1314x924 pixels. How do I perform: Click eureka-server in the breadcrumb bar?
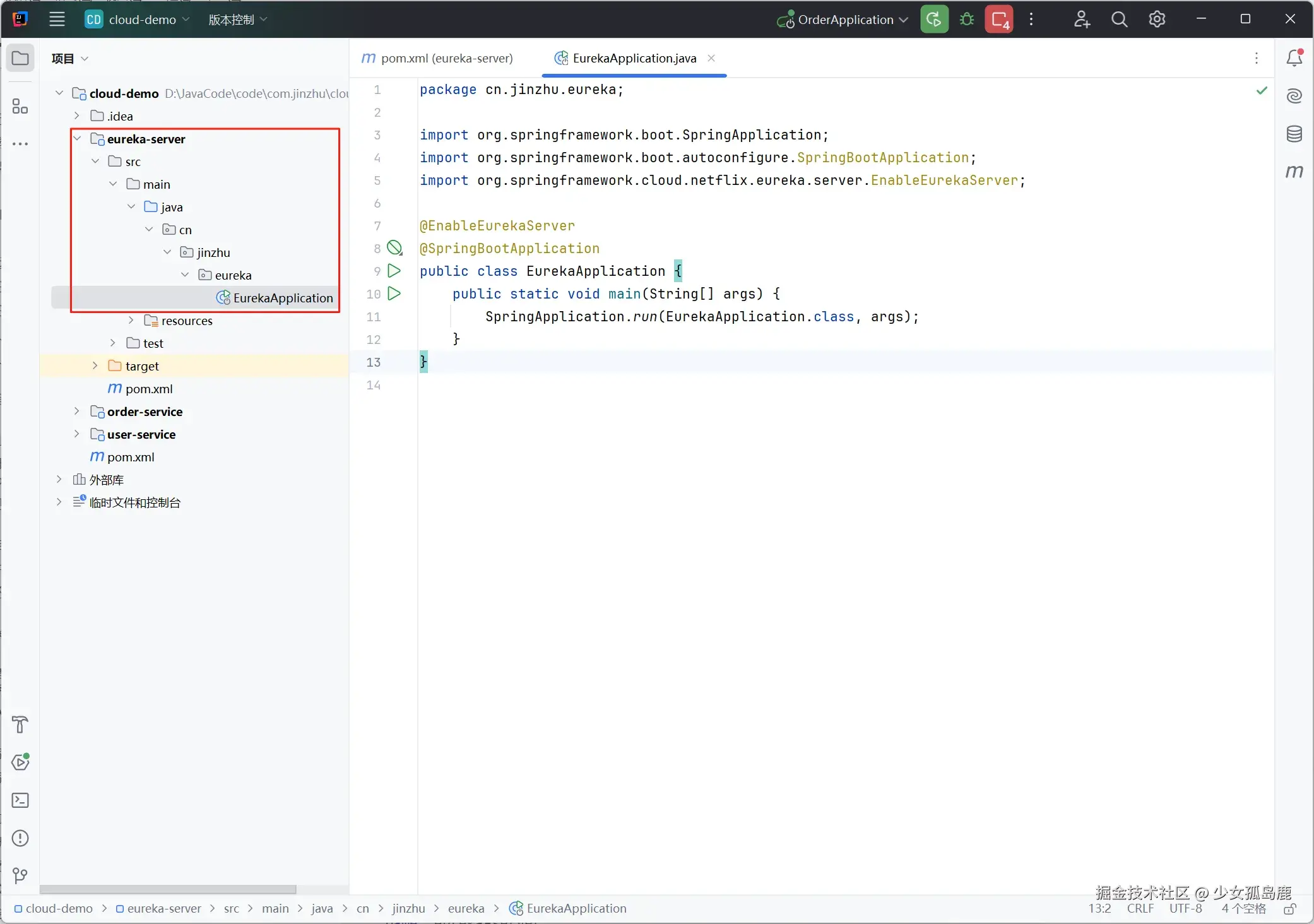pos(163,909)
